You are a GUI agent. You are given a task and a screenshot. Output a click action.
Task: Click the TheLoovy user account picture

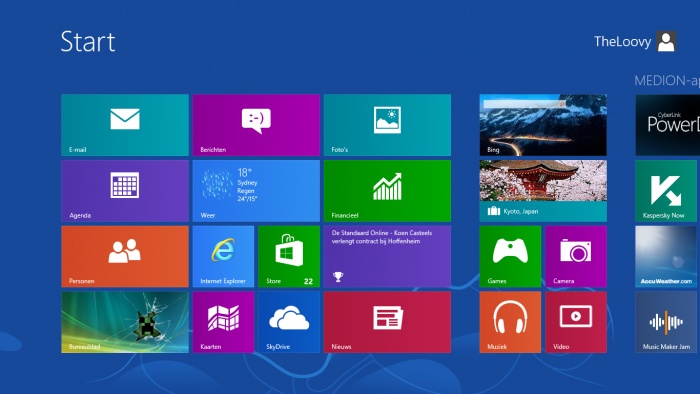coord(666,41)
